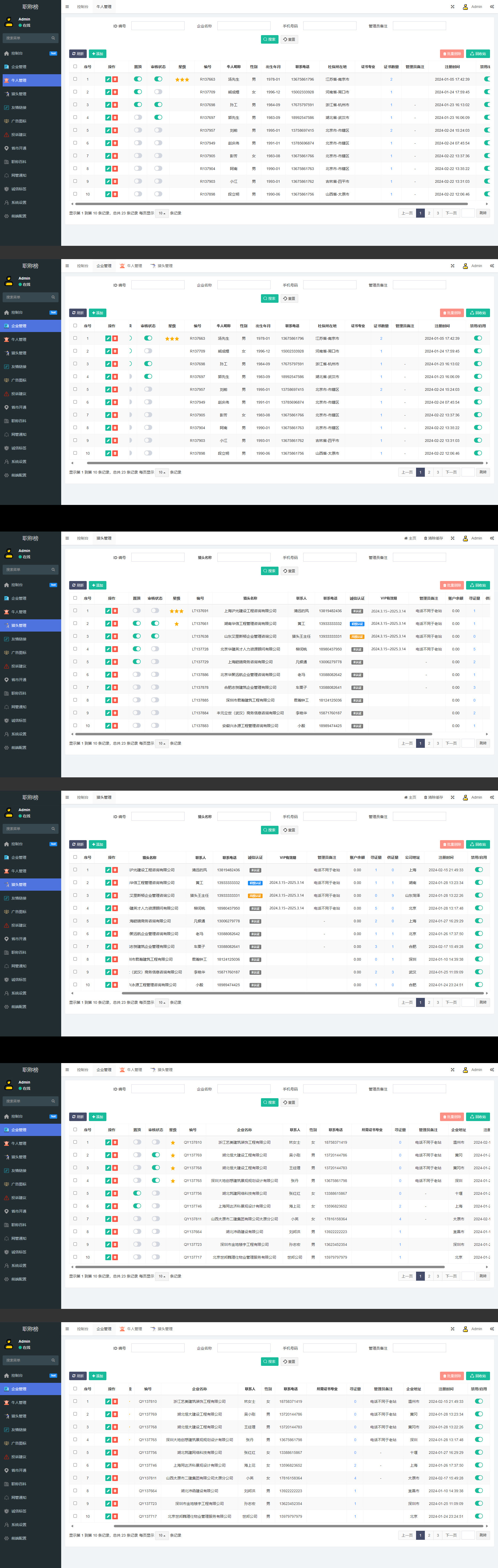Toggle 审核状态 switch for row LT137638

(155, 636)
